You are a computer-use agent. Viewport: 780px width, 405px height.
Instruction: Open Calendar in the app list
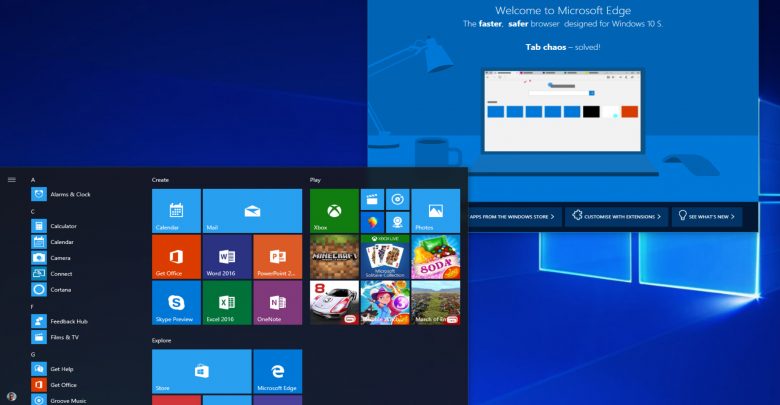[x=53, y=242]
